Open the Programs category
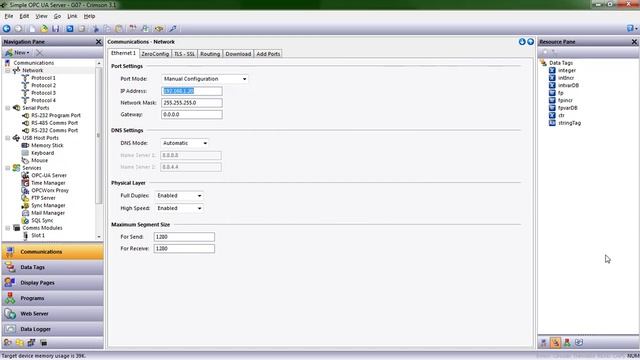Viewport: 640px width, 360px height. (x=52, y=298)
